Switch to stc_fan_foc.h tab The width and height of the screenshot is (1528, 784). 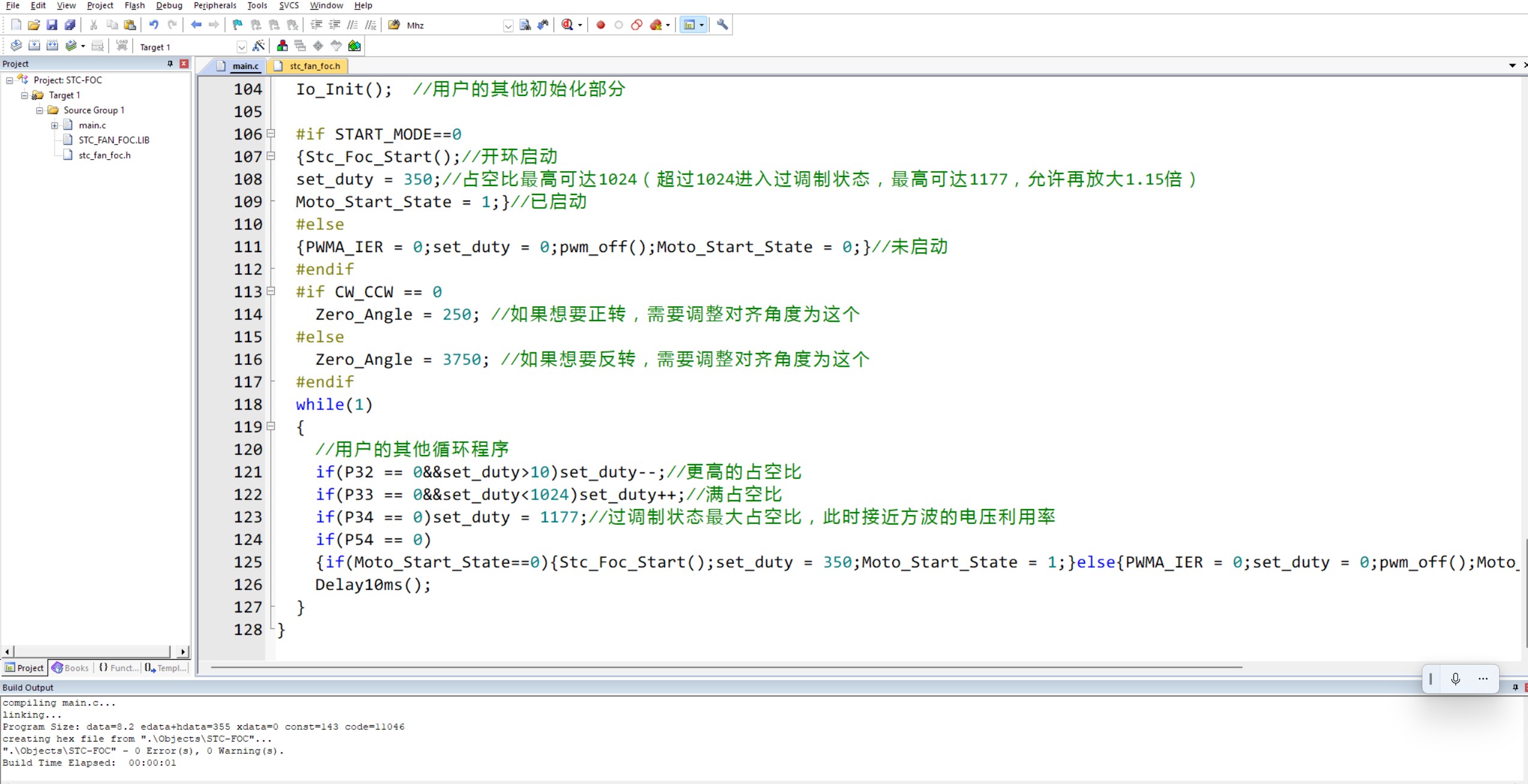pos(314,66)
